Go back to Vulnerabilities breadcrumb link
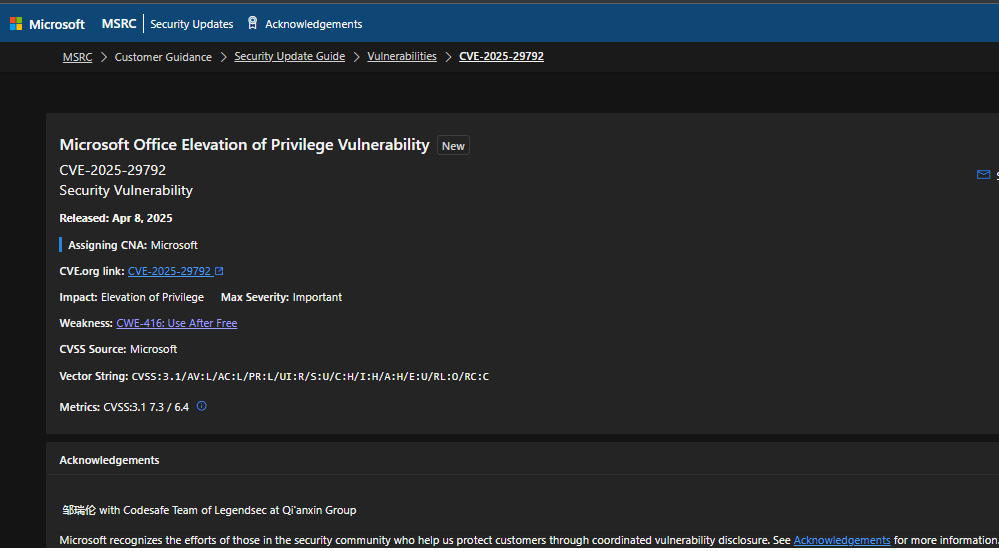 point(402,57)
